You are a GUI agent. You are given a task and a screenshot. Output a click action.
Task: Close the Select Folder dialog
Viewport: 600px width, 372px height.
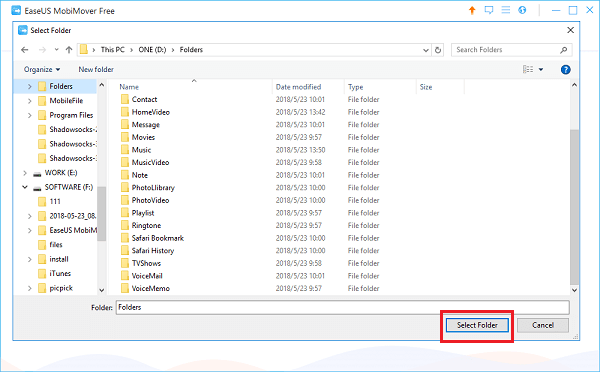tap(570, 30)
